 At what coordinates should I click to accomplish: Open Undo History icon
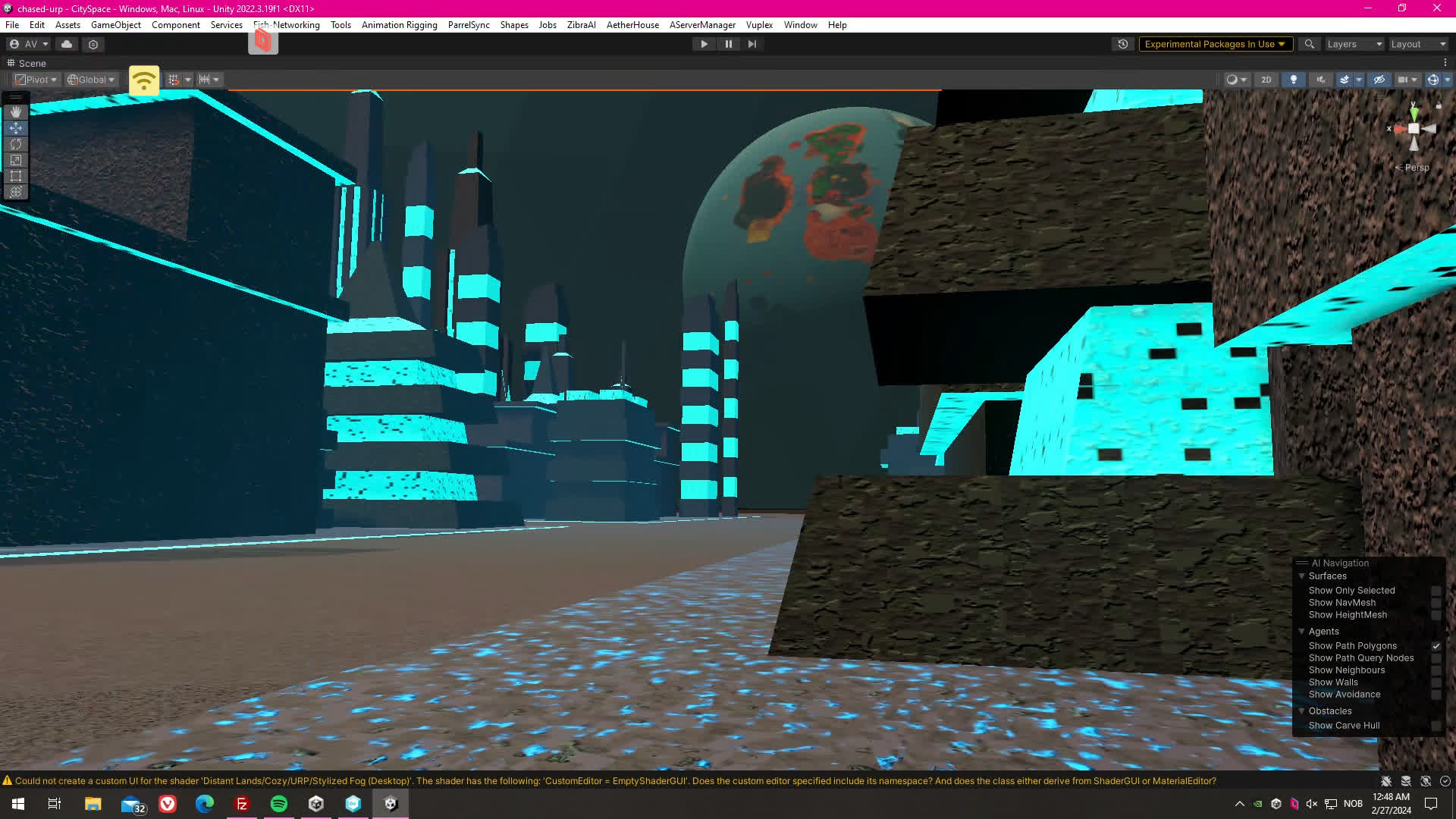pyautogui.click(x=1123, y=44)
